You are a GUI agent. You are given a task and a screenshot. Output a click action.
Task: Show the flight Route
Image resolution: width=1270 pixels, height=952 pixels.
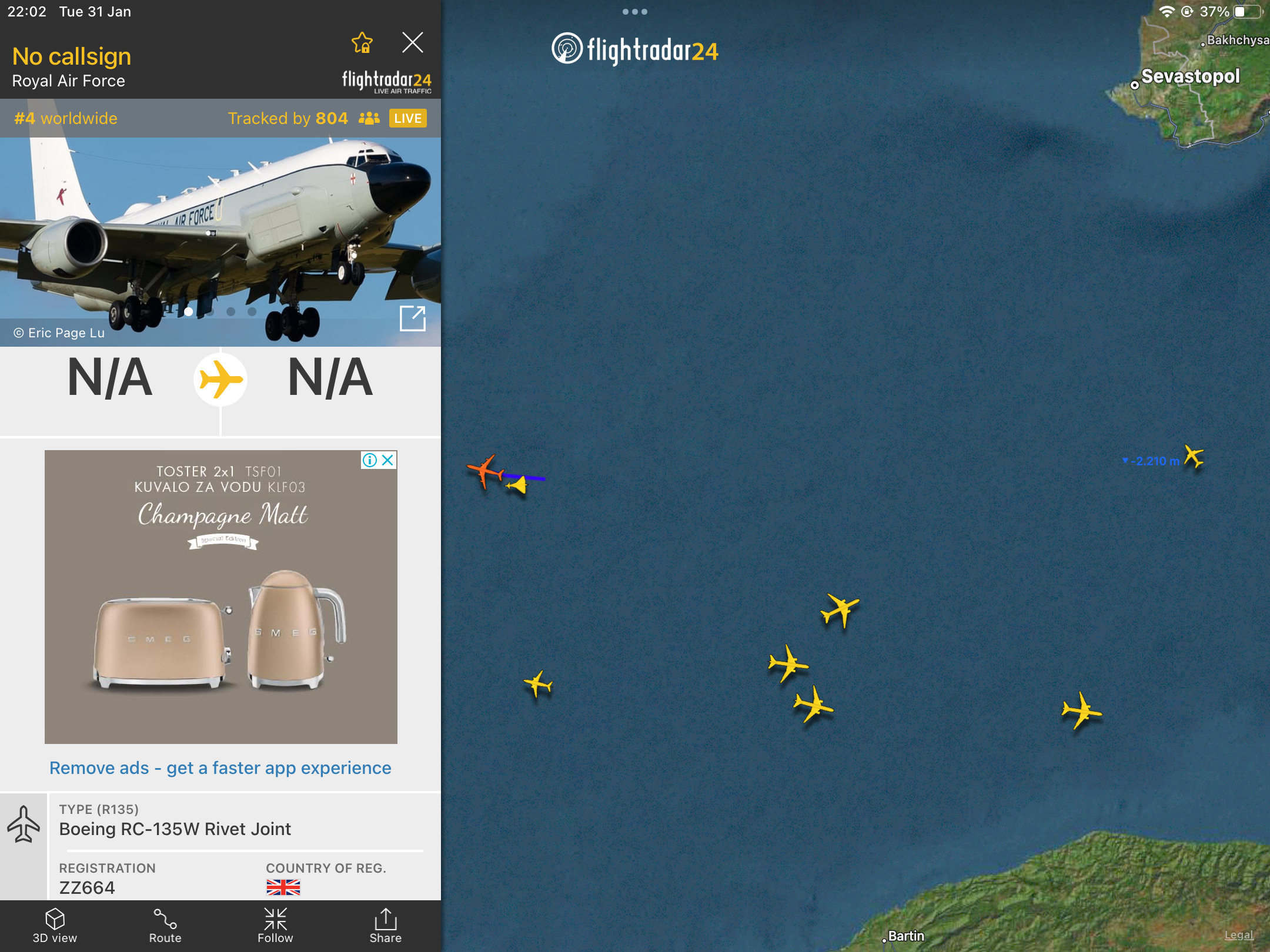coord(165,926)
